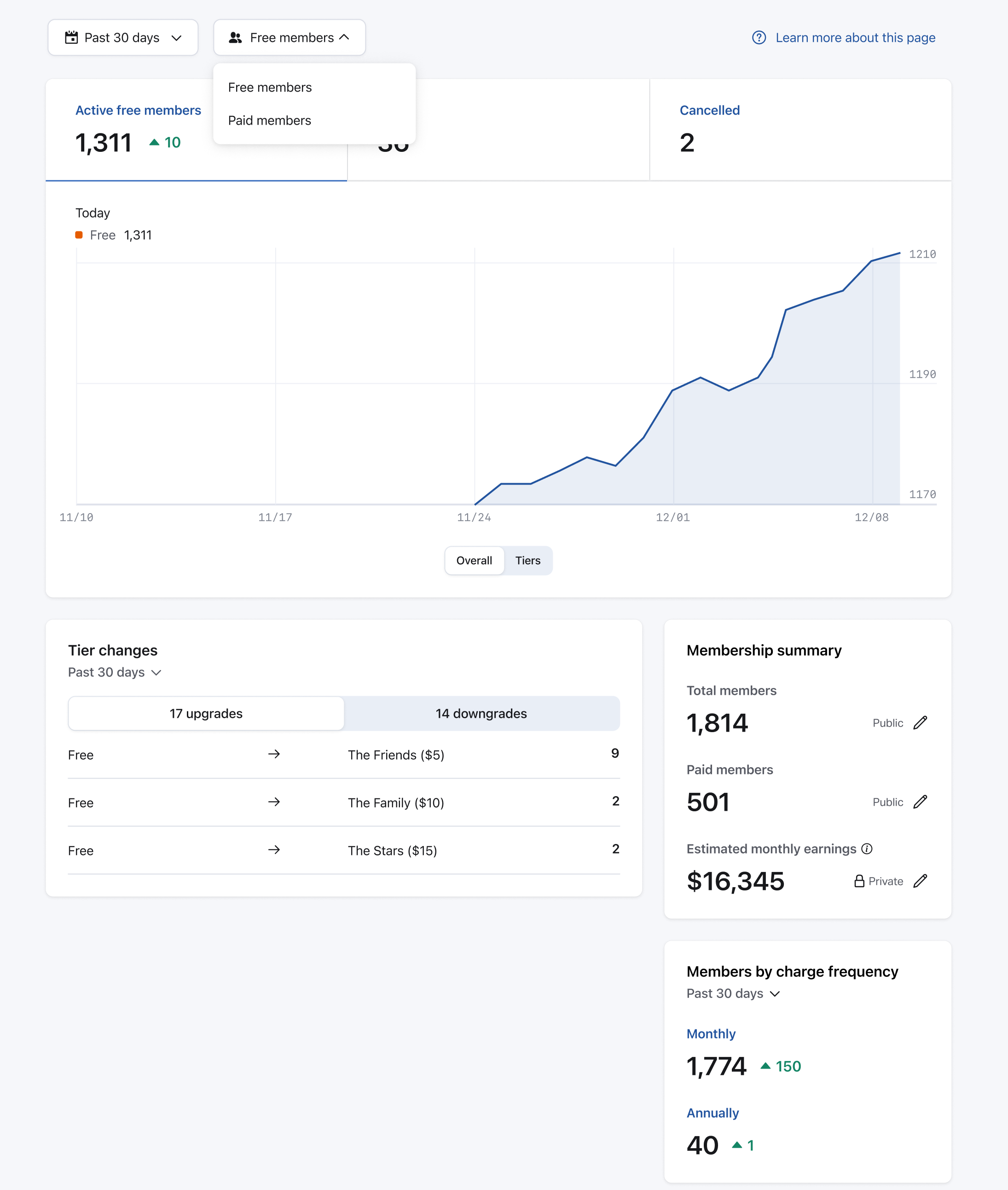The width and height of the screenshot is (1008, 1190).
Task: Click the info icon beside Estimated monthly earnings
Action: point(866,849)
